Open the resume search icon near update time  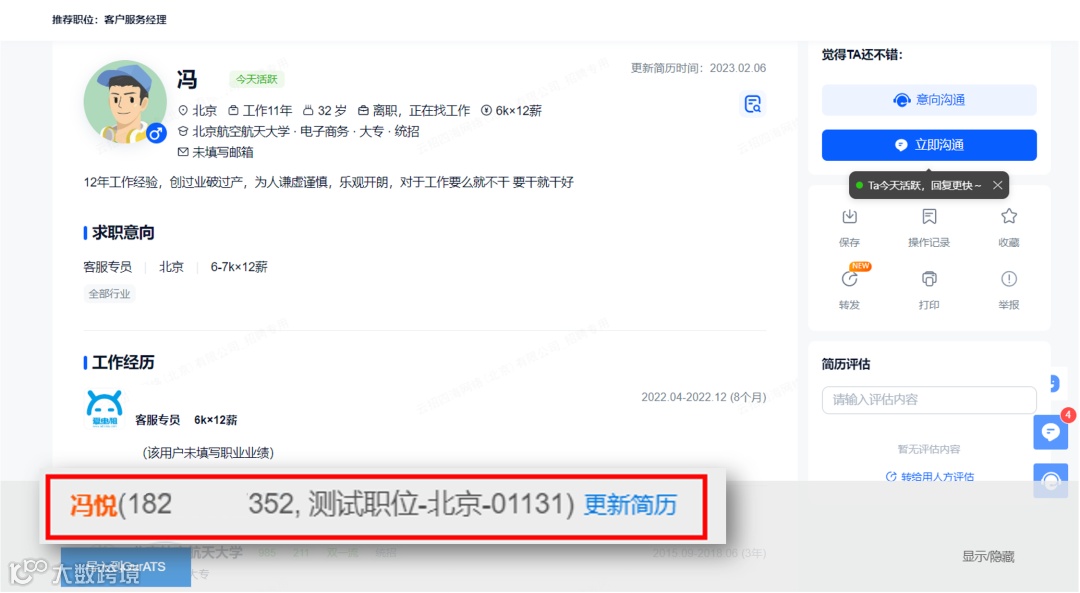[752, 104]
